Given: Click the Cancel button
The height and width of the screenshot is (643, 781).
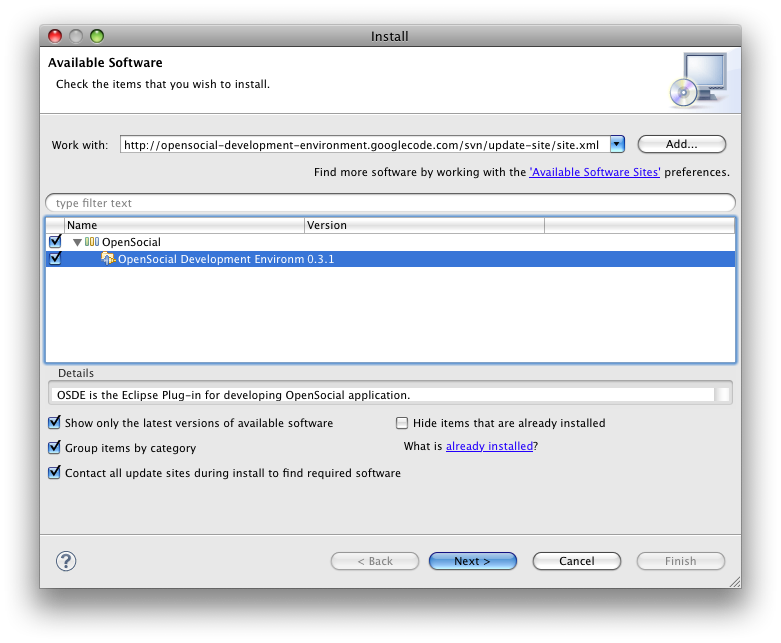Looking at the screenshot, I should click(577, 561).
